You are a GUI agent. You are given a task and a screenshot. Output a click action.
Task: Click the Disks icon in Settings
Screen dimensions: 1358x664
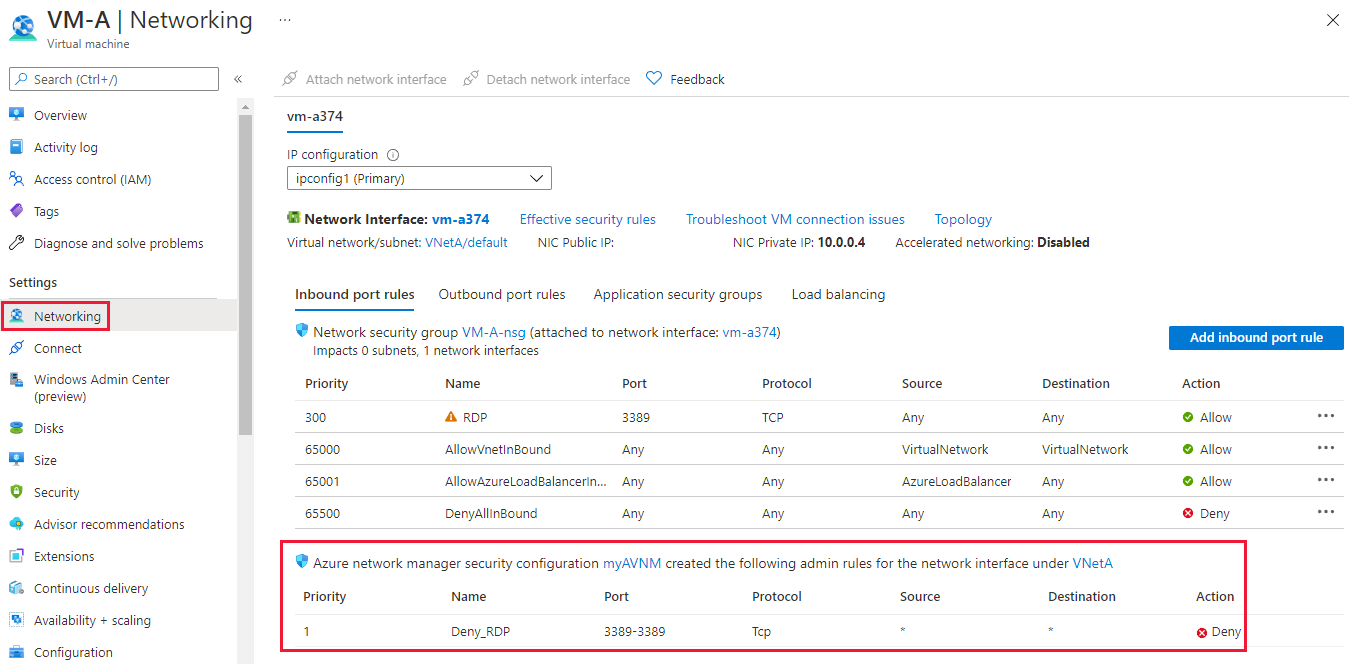click(16, 428)
